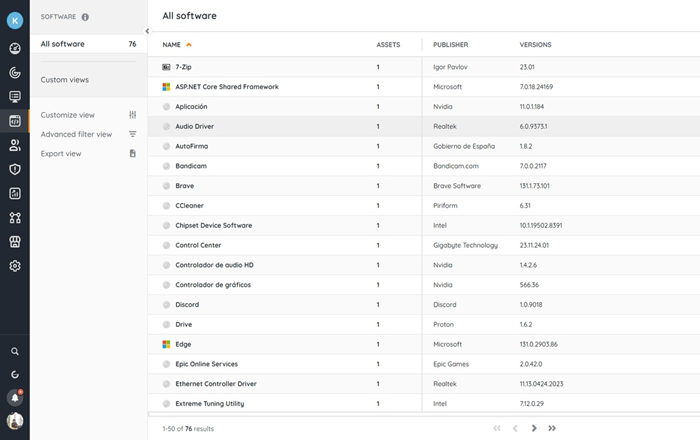The image size is (700, 440).
Task: Open the Bandicam software entry
Action: click(x=191, y=166)
